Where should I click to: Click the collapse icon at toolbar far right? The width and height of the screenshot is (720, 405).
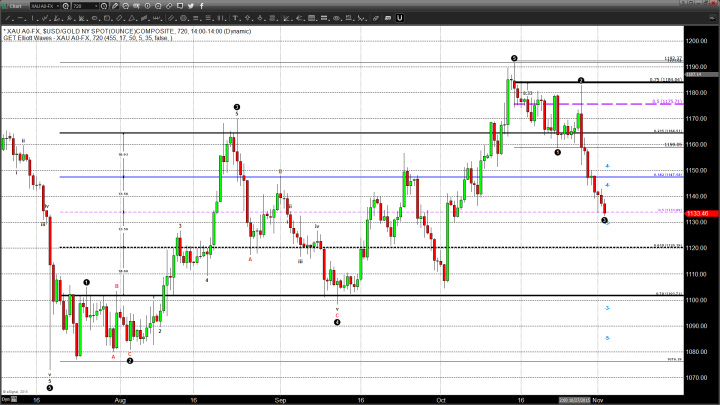[x=711, y=17]
